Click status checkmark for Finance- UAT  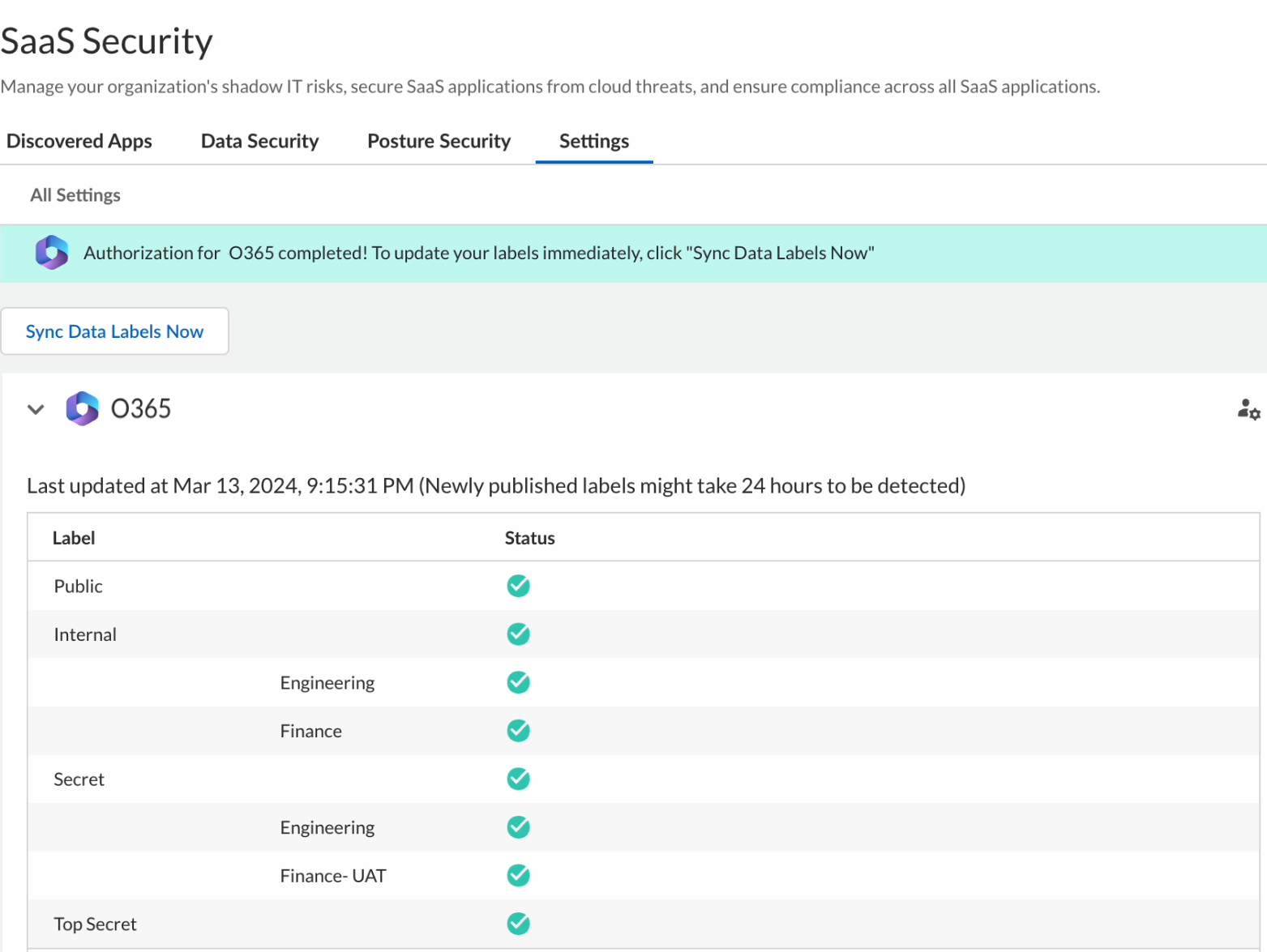click(518, 876)
